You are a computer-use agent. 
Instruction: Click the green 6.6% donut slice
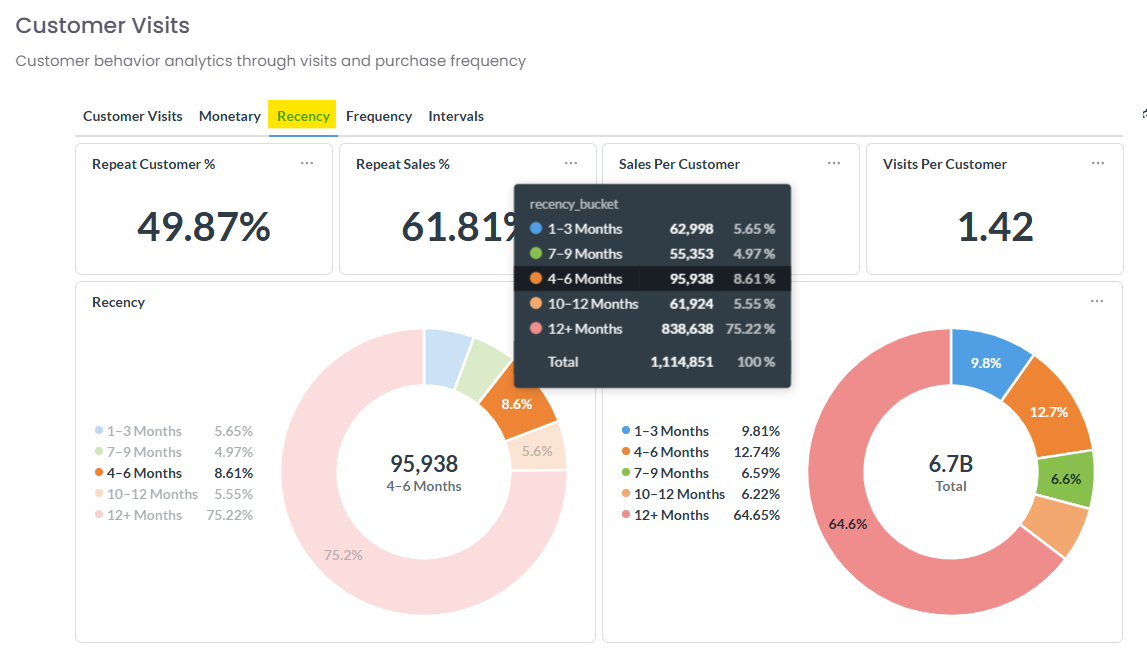pos(1066,479)
